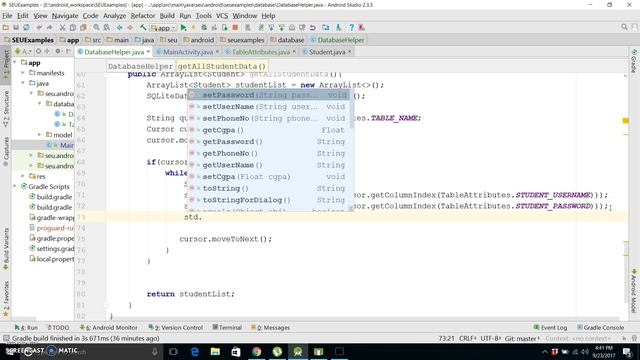Open the Edge browser from the taskbar
This screenshot has height=360, width=640.
tap(195, 351)
